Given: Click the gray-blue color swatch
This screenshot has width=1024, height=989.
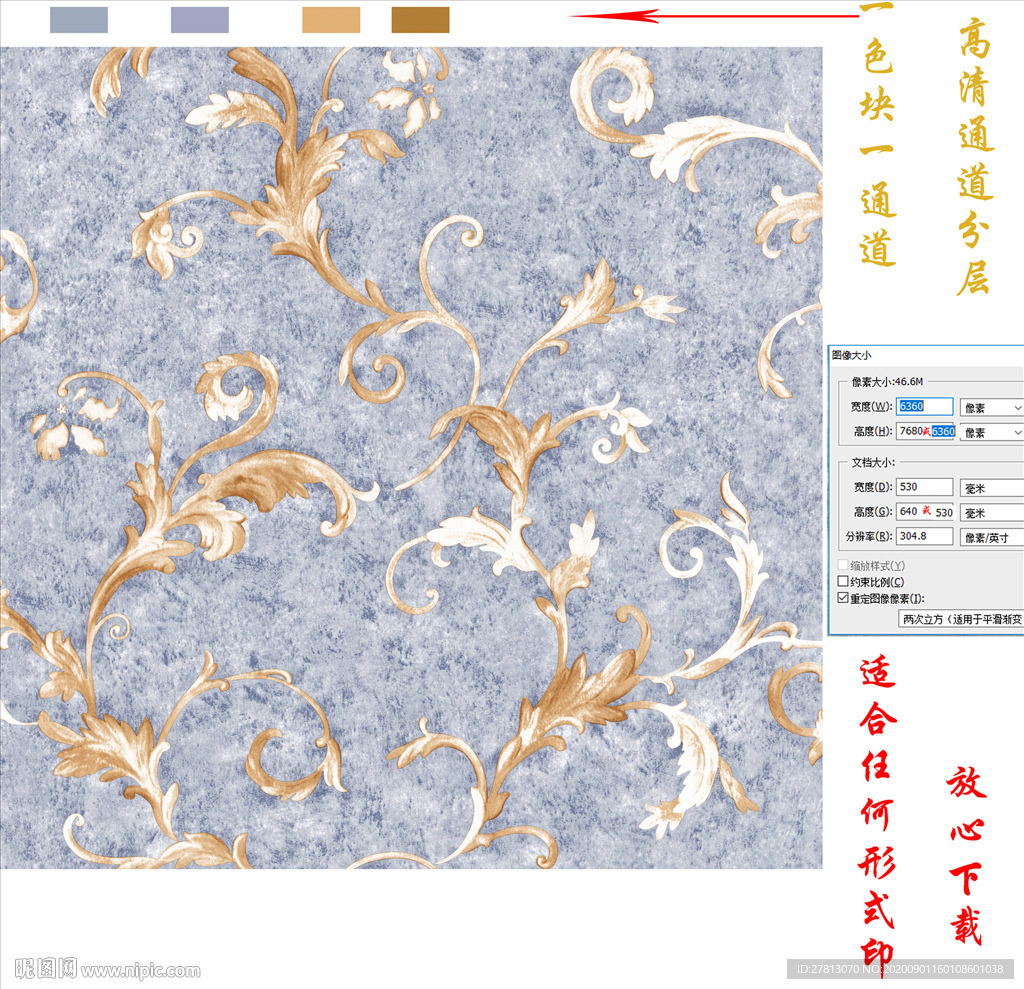Looking at the screenshot, I should click(79, 20).
